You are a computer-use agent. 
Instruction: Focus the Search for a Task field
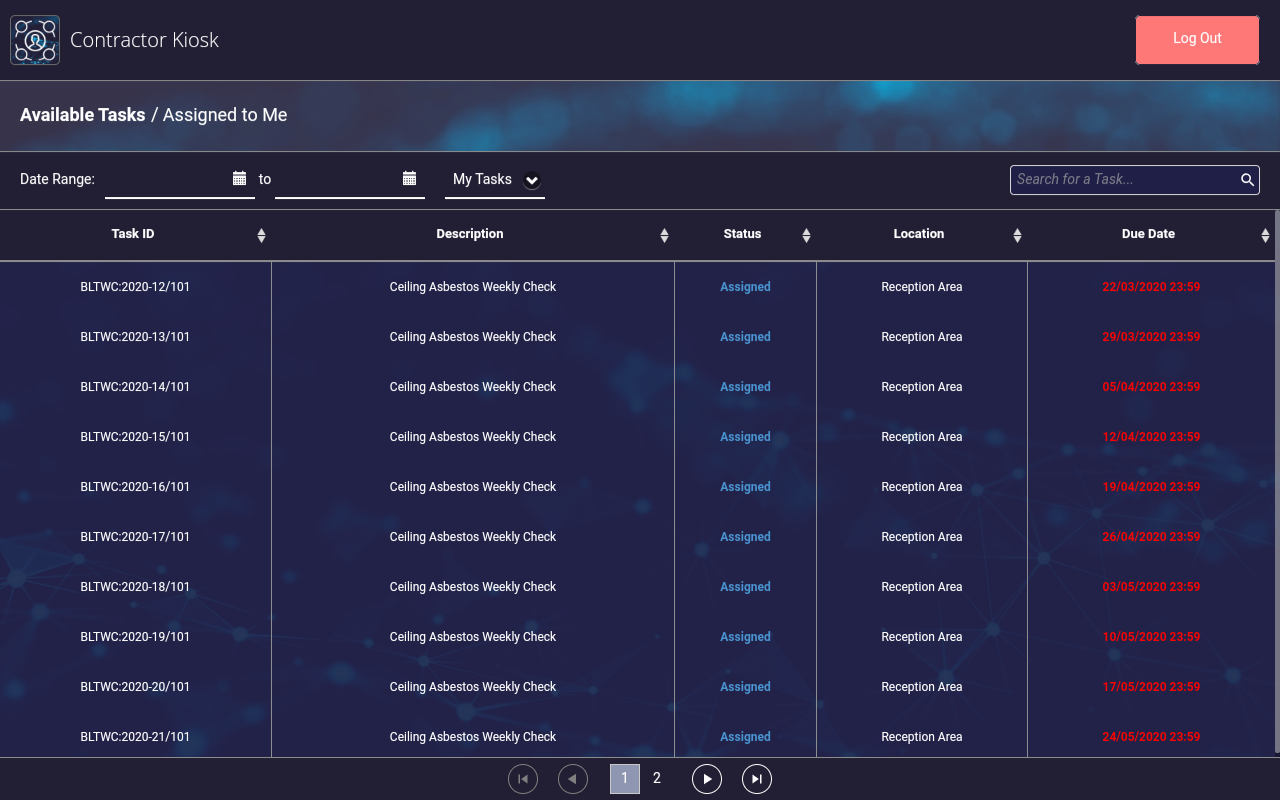[x=1125, y=180]
